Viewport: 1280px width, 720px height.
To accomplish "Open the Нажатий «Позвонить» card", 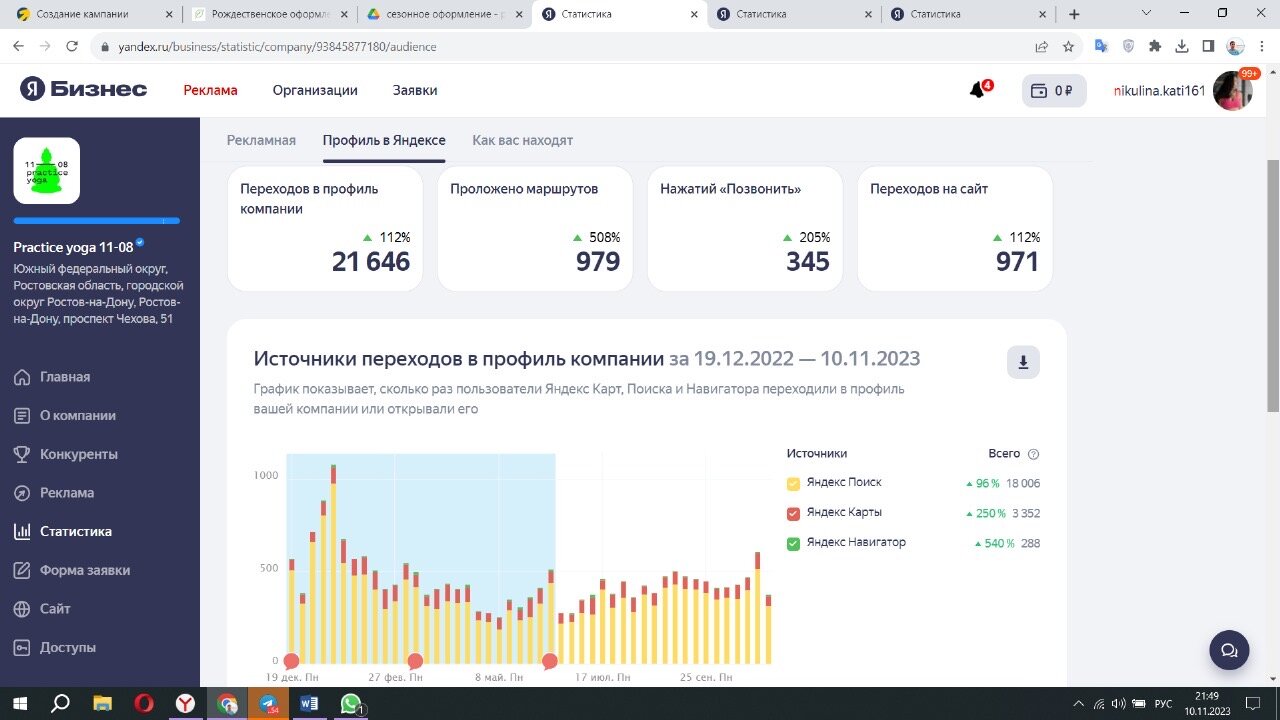I will tap(745, 229).
